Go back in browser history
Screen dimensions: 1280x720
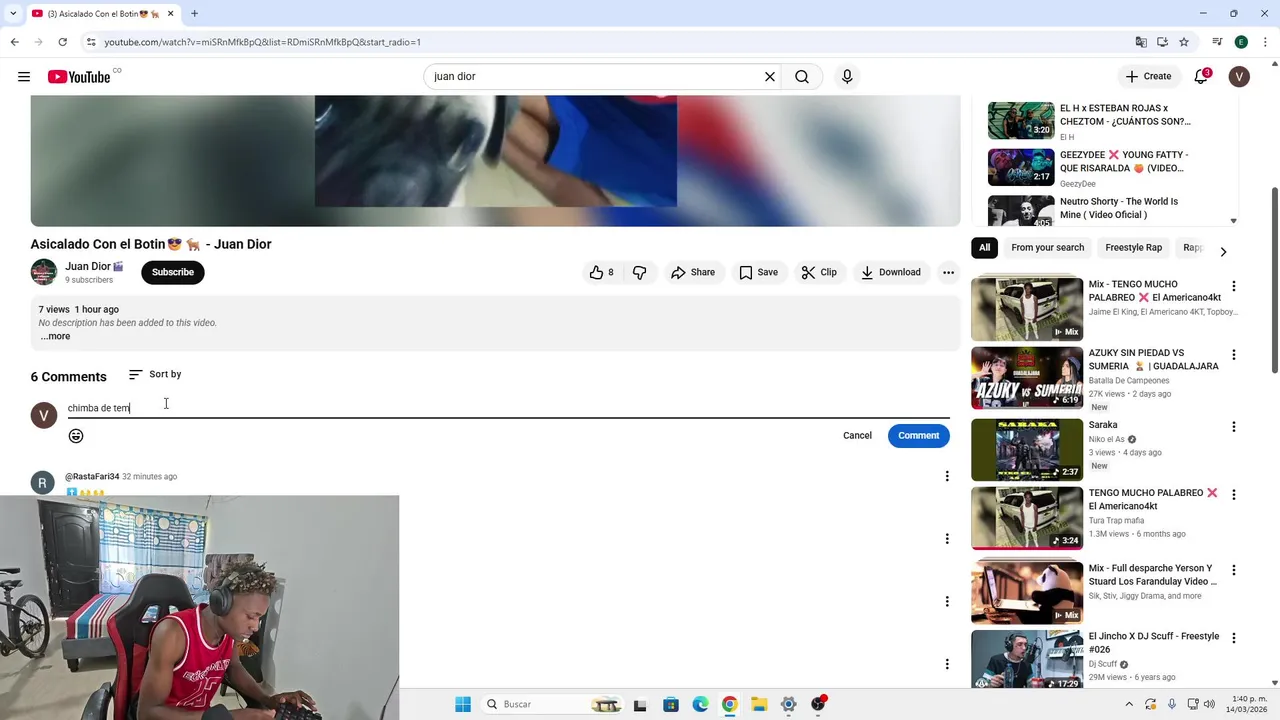(14, 42)
